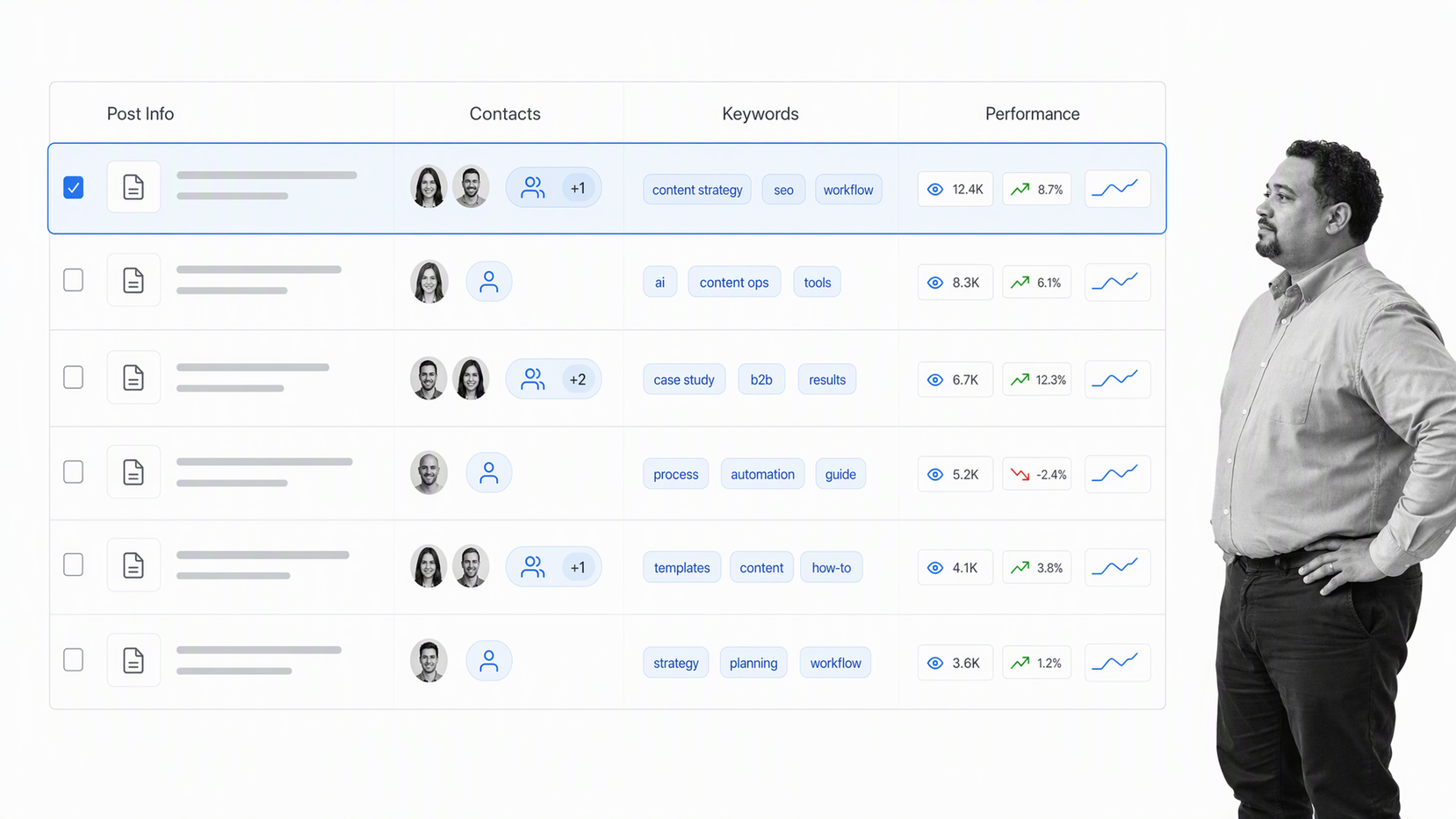This screenshot has height=819, width=1456.
Task: Click the man's avatar in the planning row
Action: [x=429, y=661]
